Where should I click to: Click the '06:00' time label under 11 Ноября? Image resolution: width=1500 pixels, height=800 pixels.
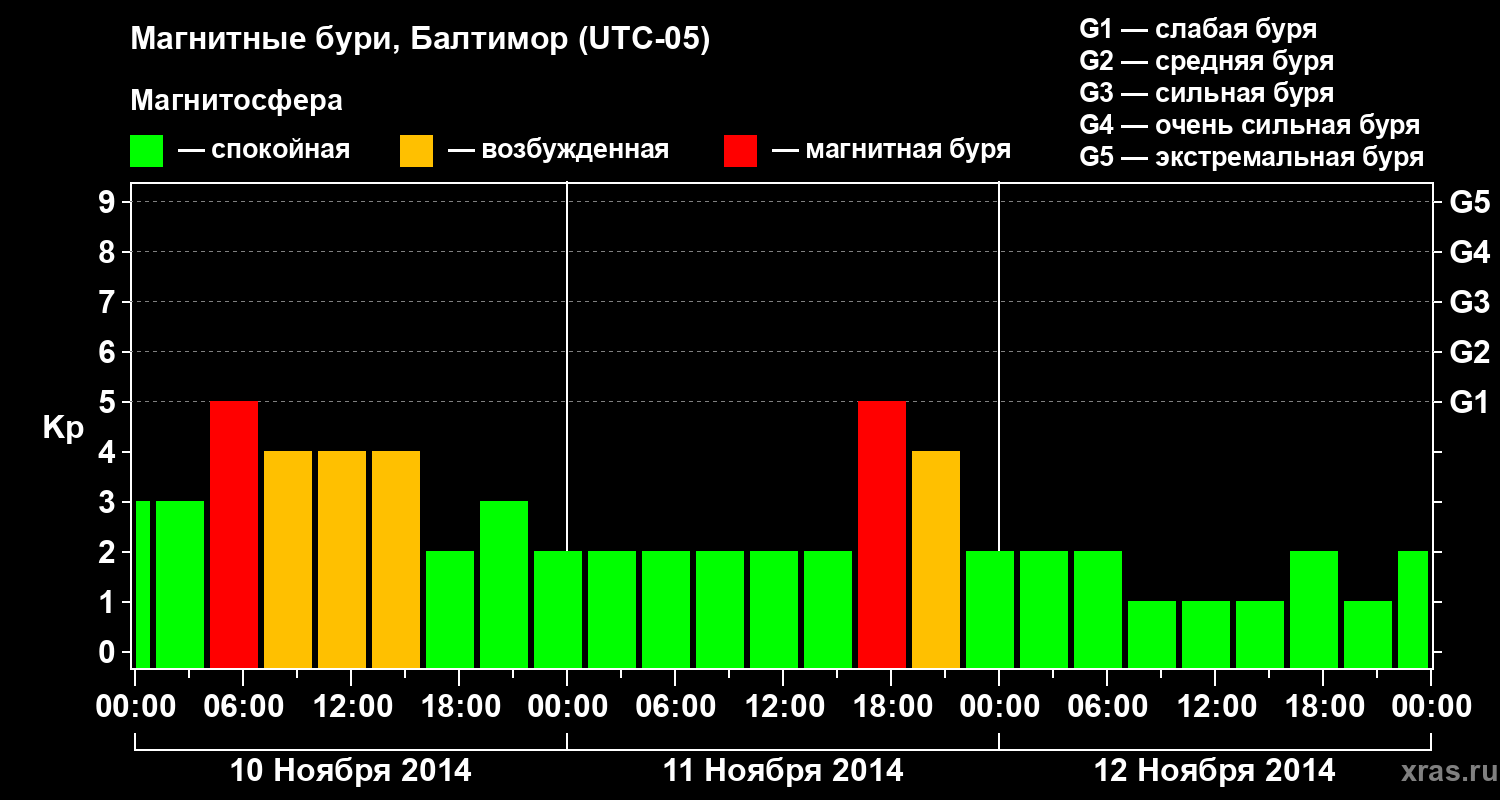(675, 707)
